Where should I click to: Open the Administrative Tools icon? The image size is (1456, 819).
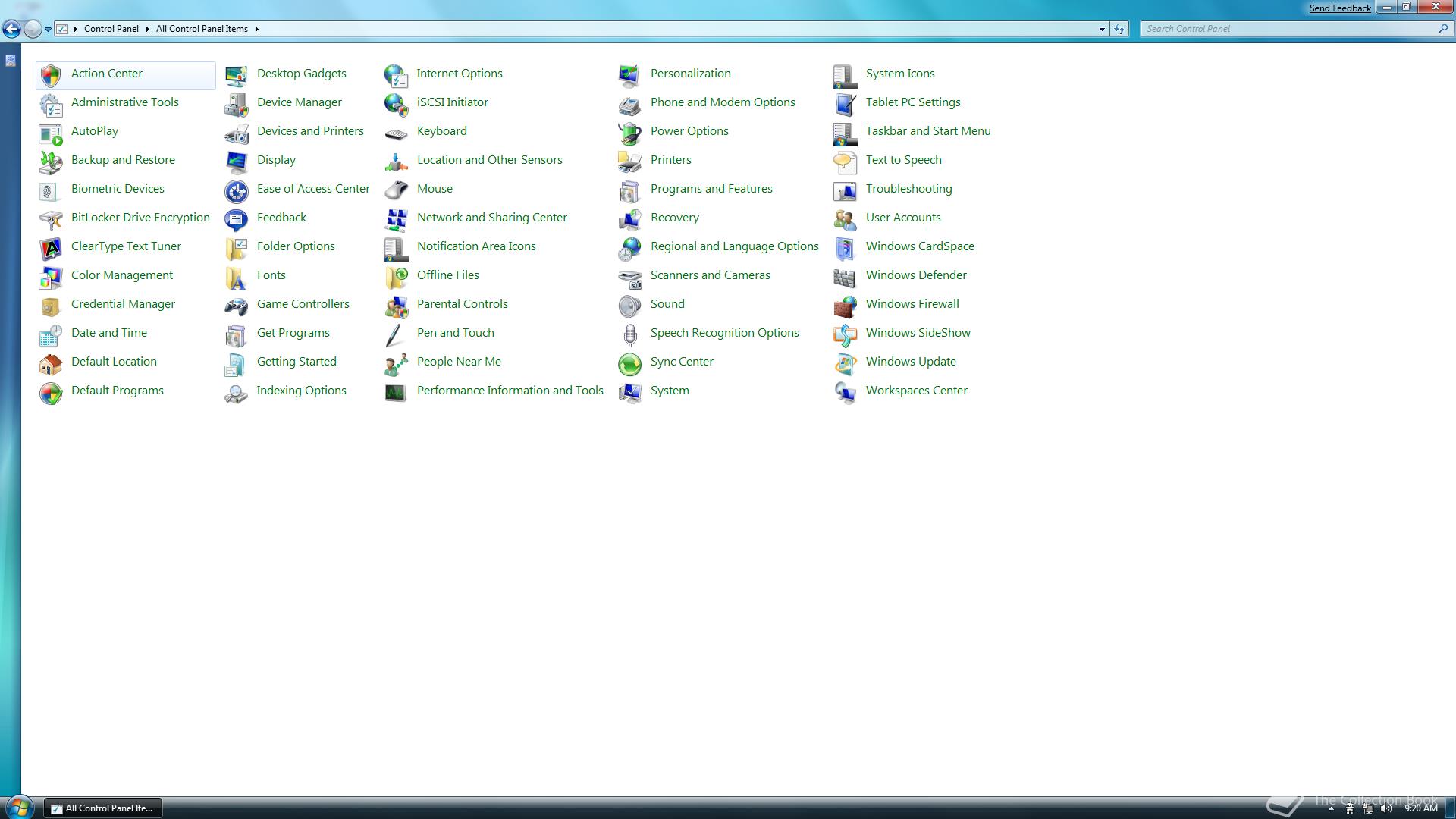tap(51, 104)
